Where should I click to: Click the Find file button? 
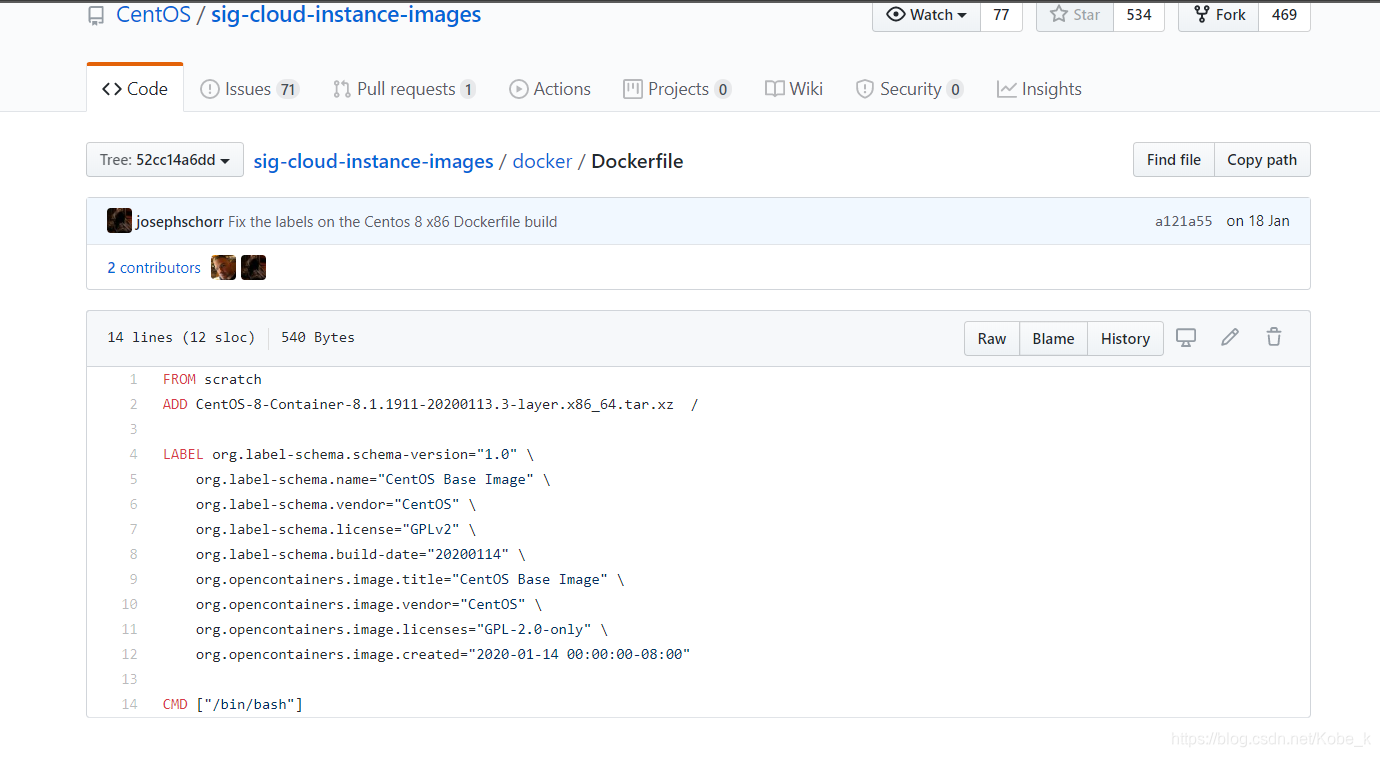pos(1174,160)
